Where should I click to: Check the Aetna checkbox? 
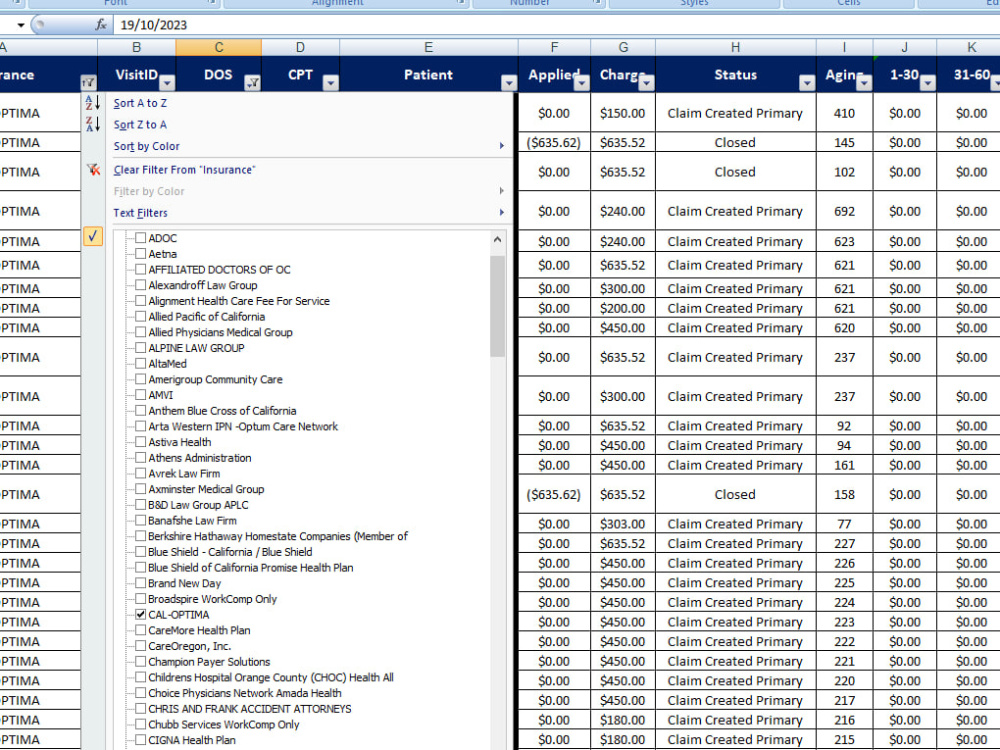(x=140, y=253)
